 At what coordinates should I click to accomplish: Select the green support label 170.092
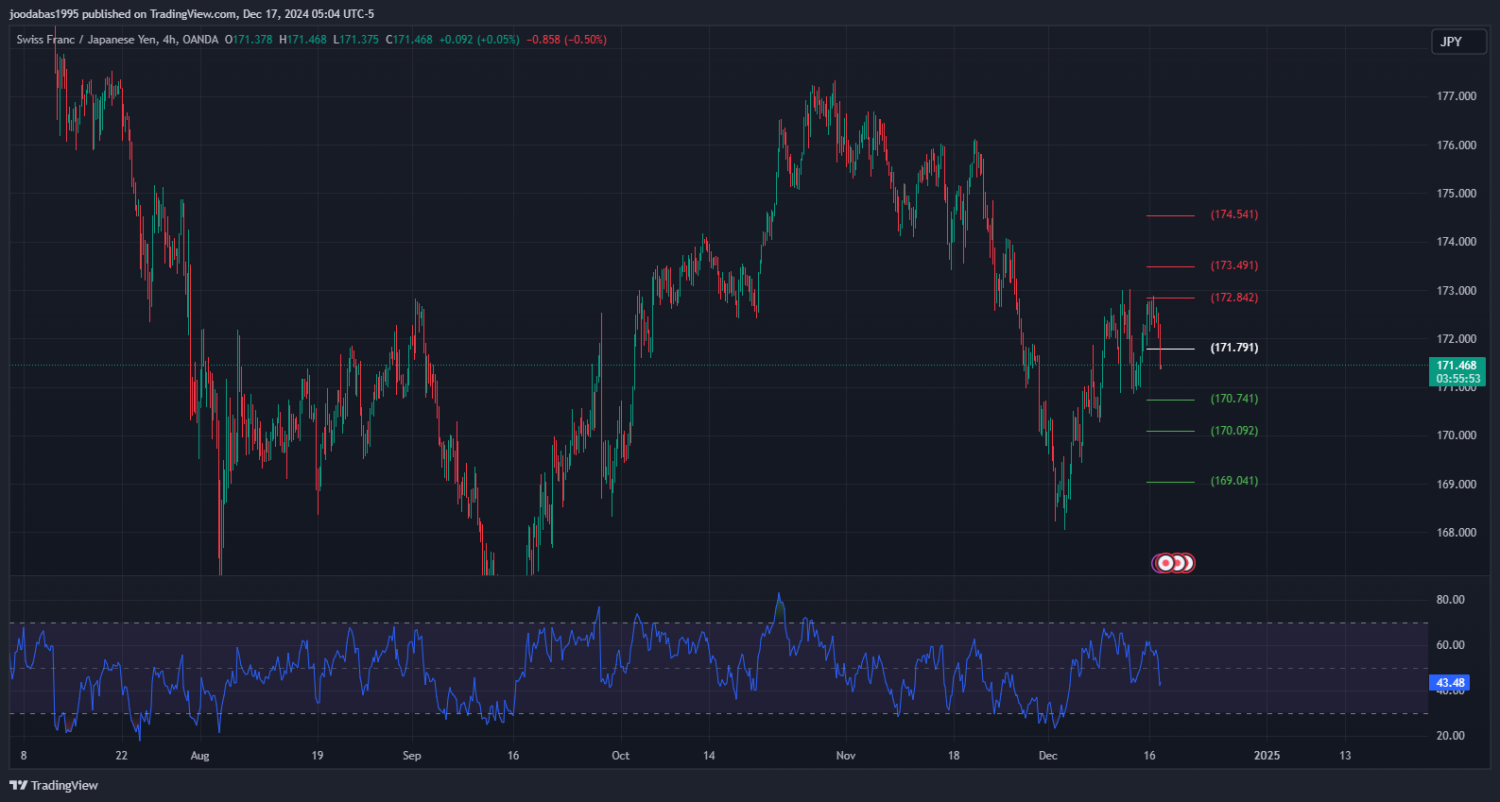pos(1234,431)
